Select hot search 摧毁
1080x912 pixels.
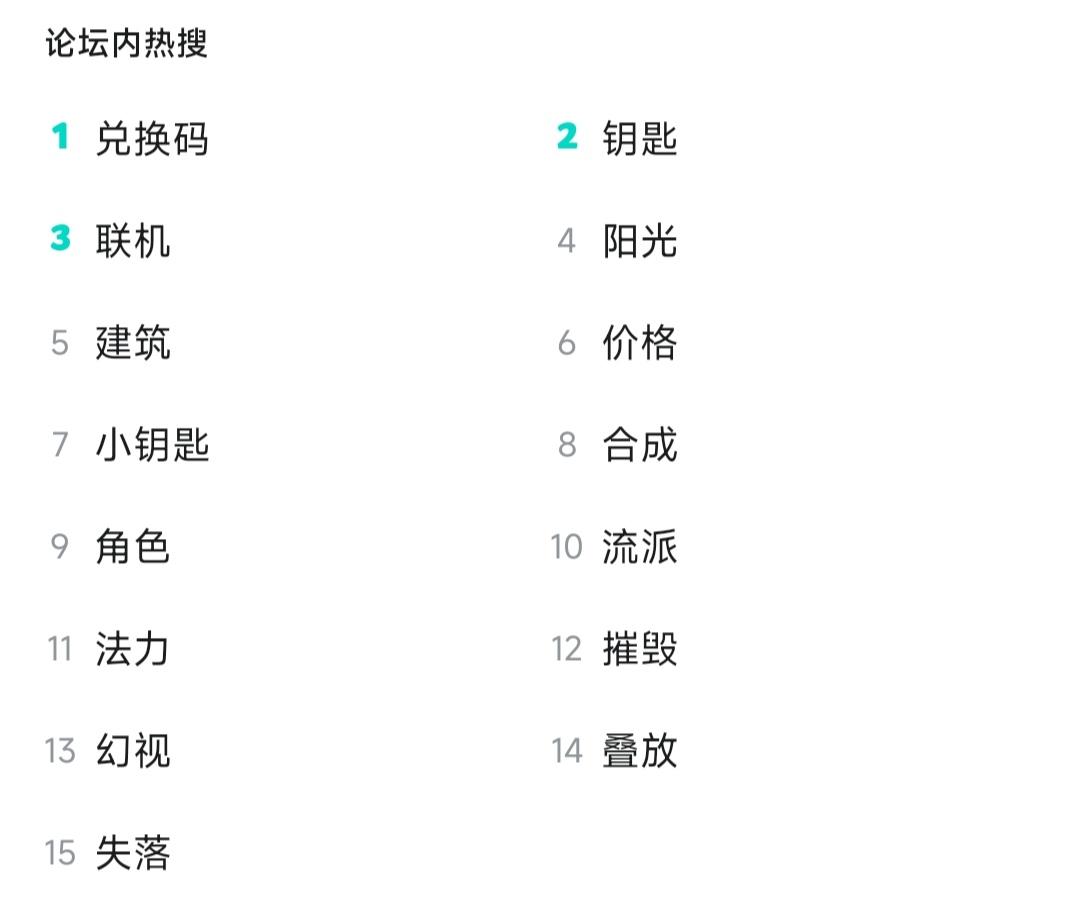coord(640,649)
